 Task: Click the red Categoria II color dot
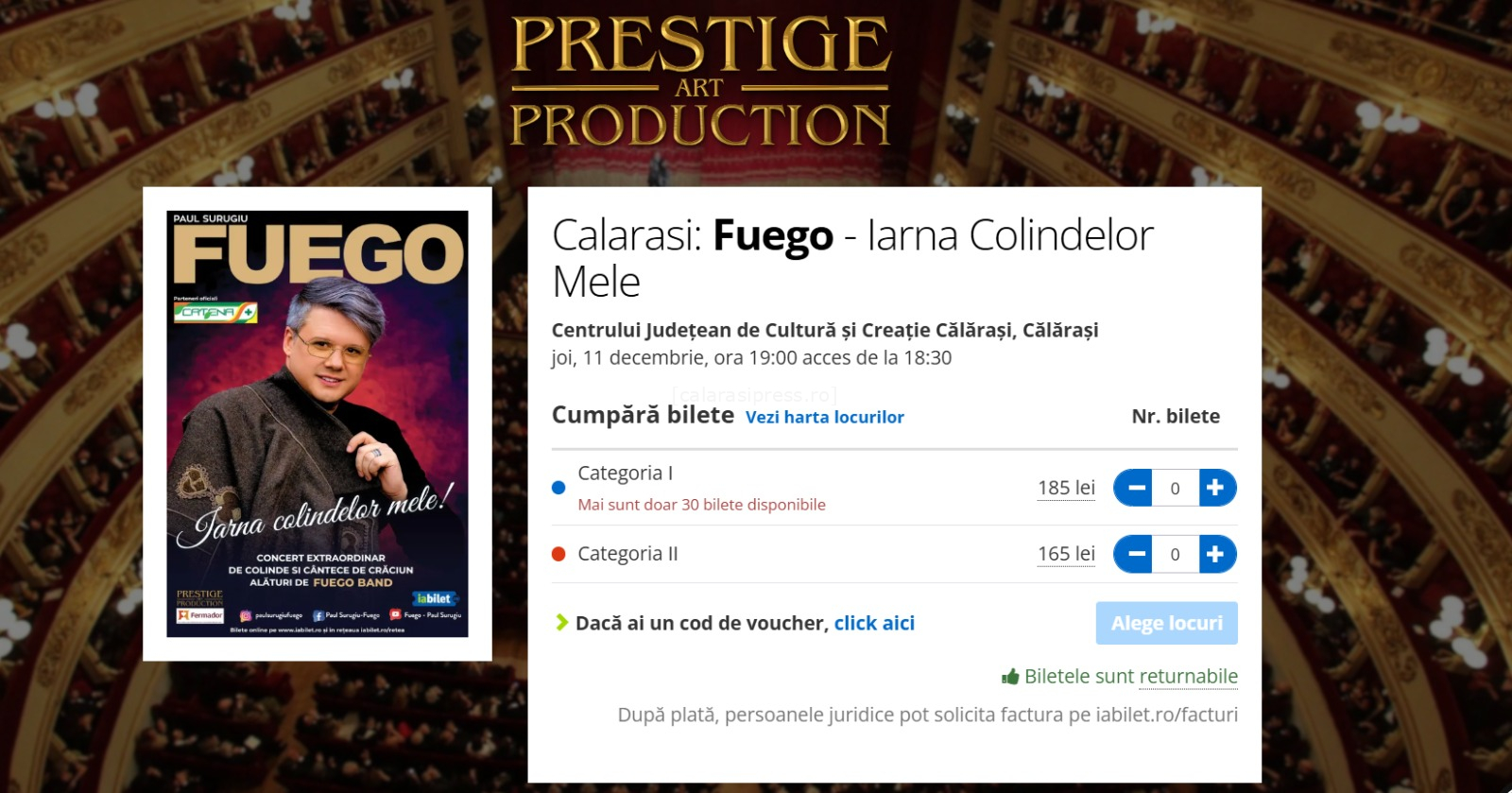click(x=558, y=554)
